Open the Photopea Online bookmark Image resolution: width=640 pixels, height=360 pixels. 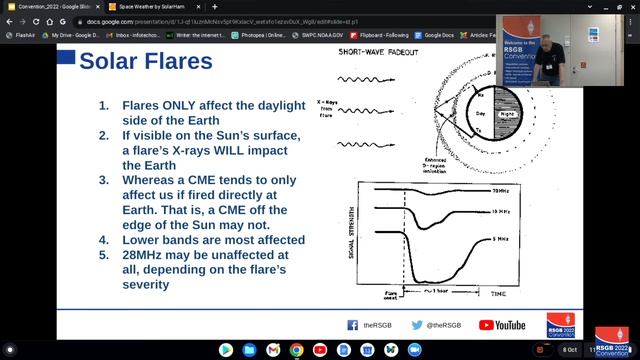click(259, 36)
